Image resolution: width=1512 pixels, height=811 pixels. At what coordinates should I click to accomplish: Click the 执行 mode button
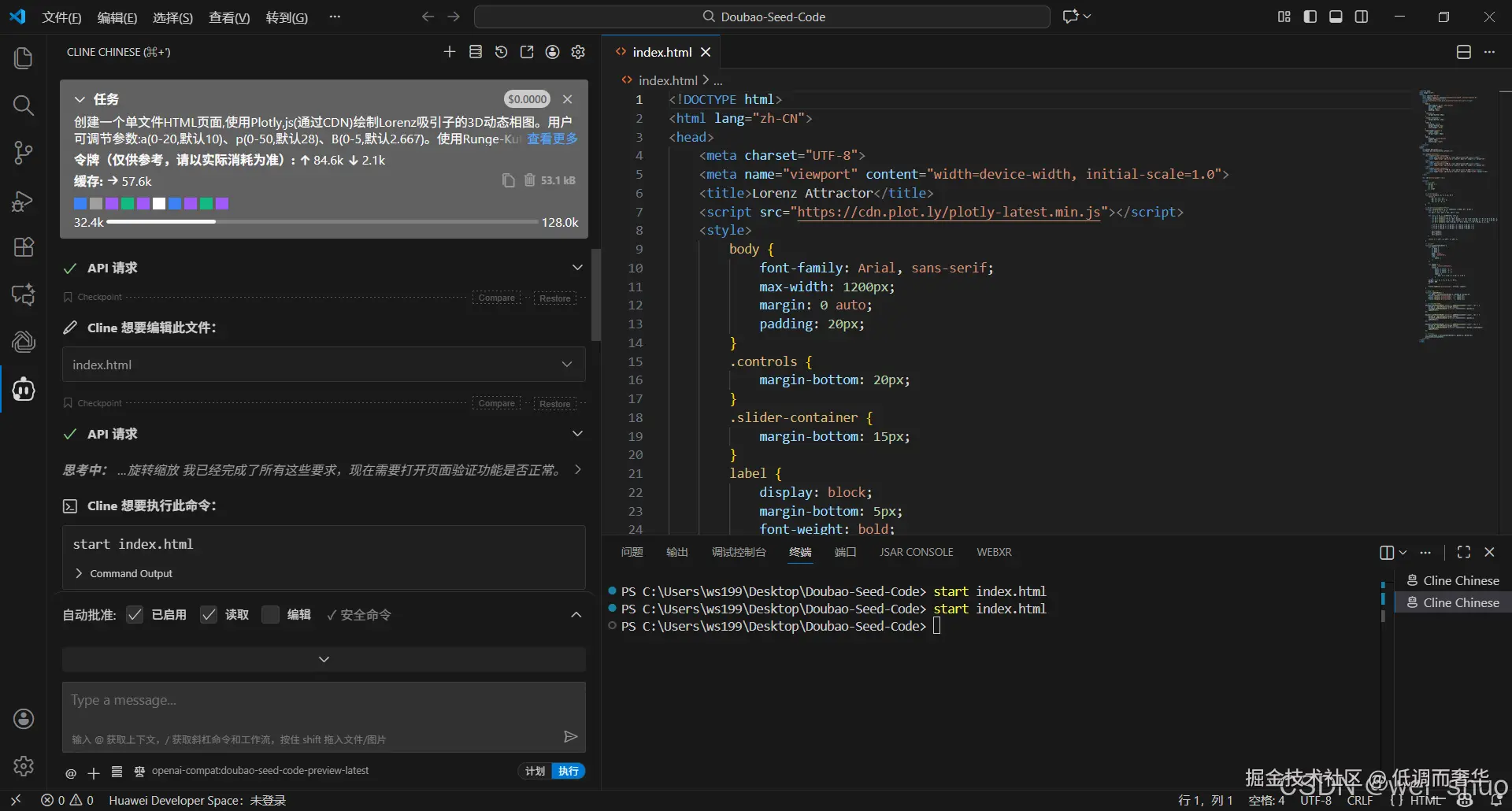(568, 771)
